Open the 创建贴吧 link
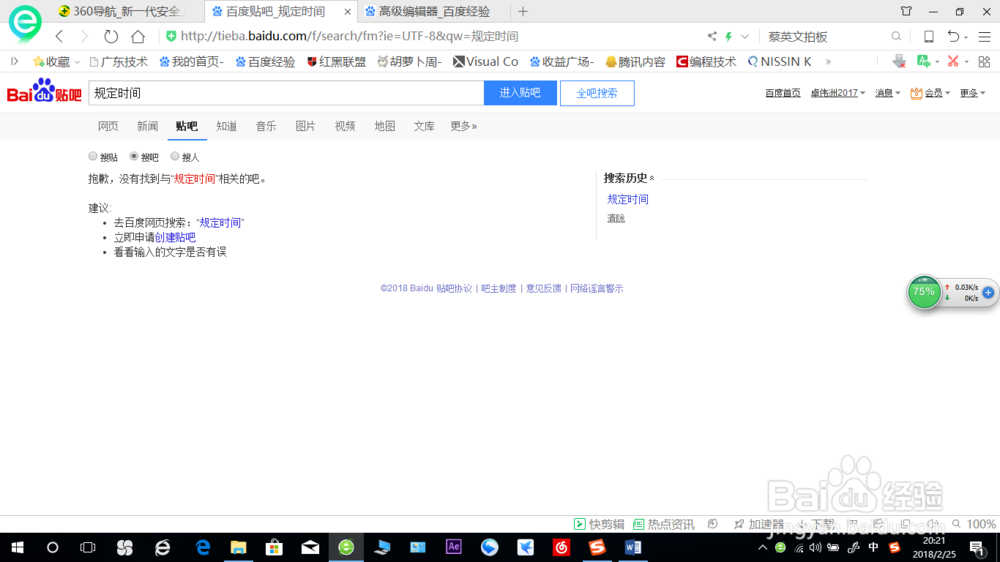 (x=175, y=237)
